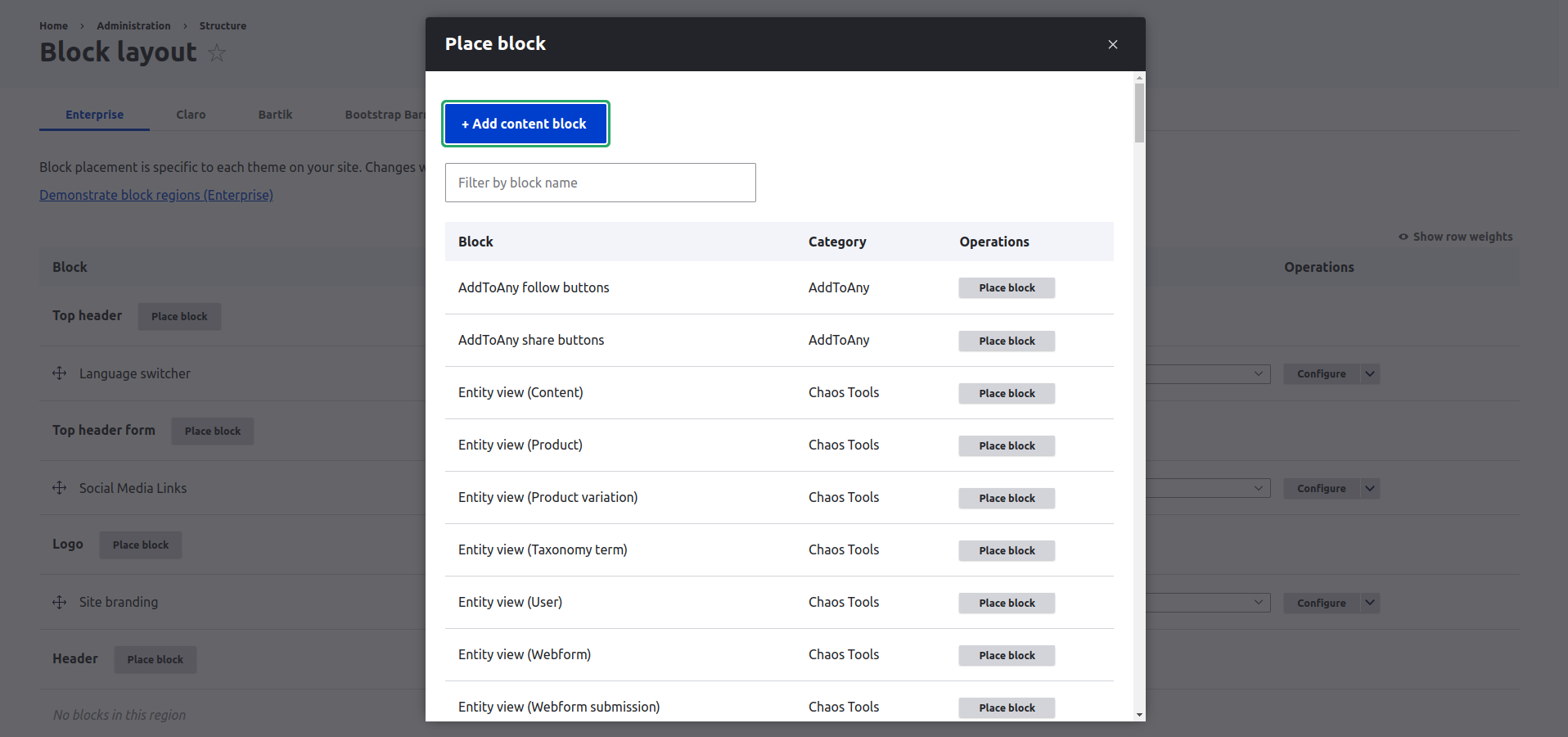Go to Administration breadcrumb link
Screen dimensions: 1568x737
(133, 26)
